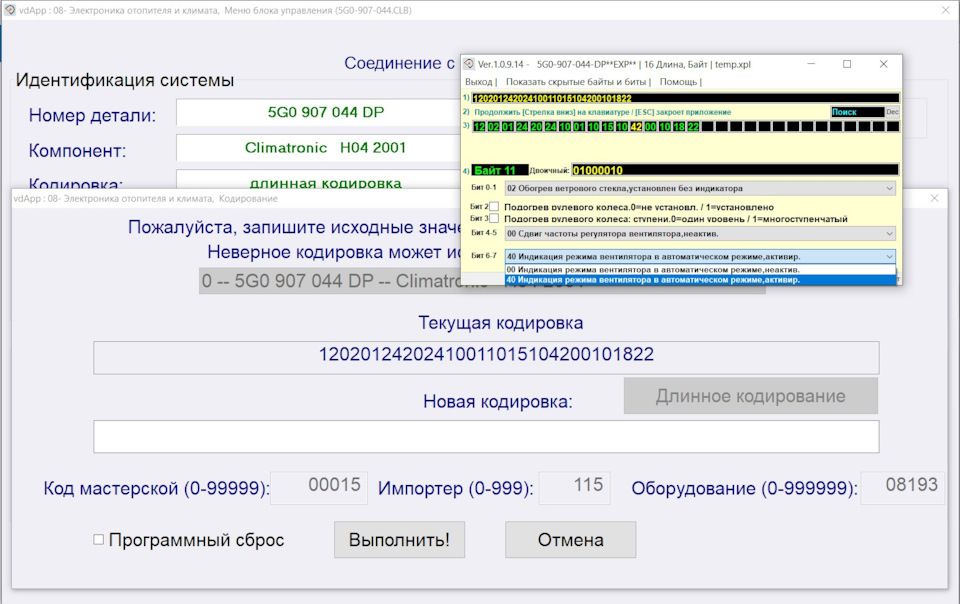This screenshot has width=960, height=604.
Task: Toggle Бит 3 steering wheel heating levels checkbox
Action: point(494,218)
